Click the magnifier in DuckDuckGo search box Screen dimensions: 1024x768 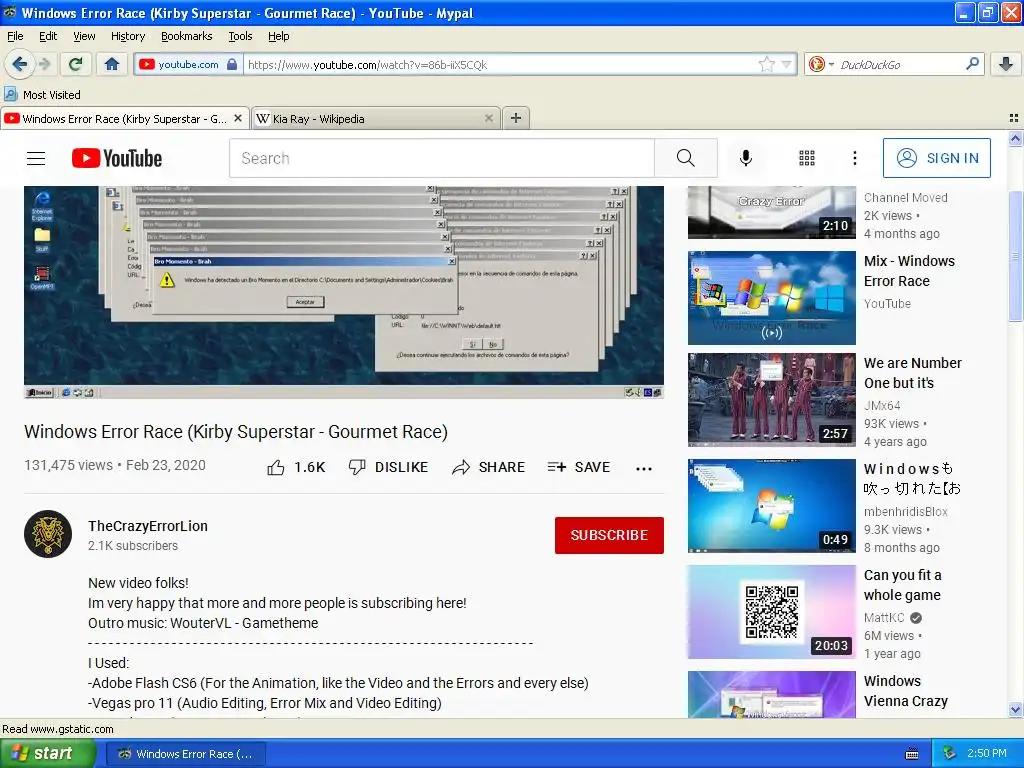click(972, 63)
